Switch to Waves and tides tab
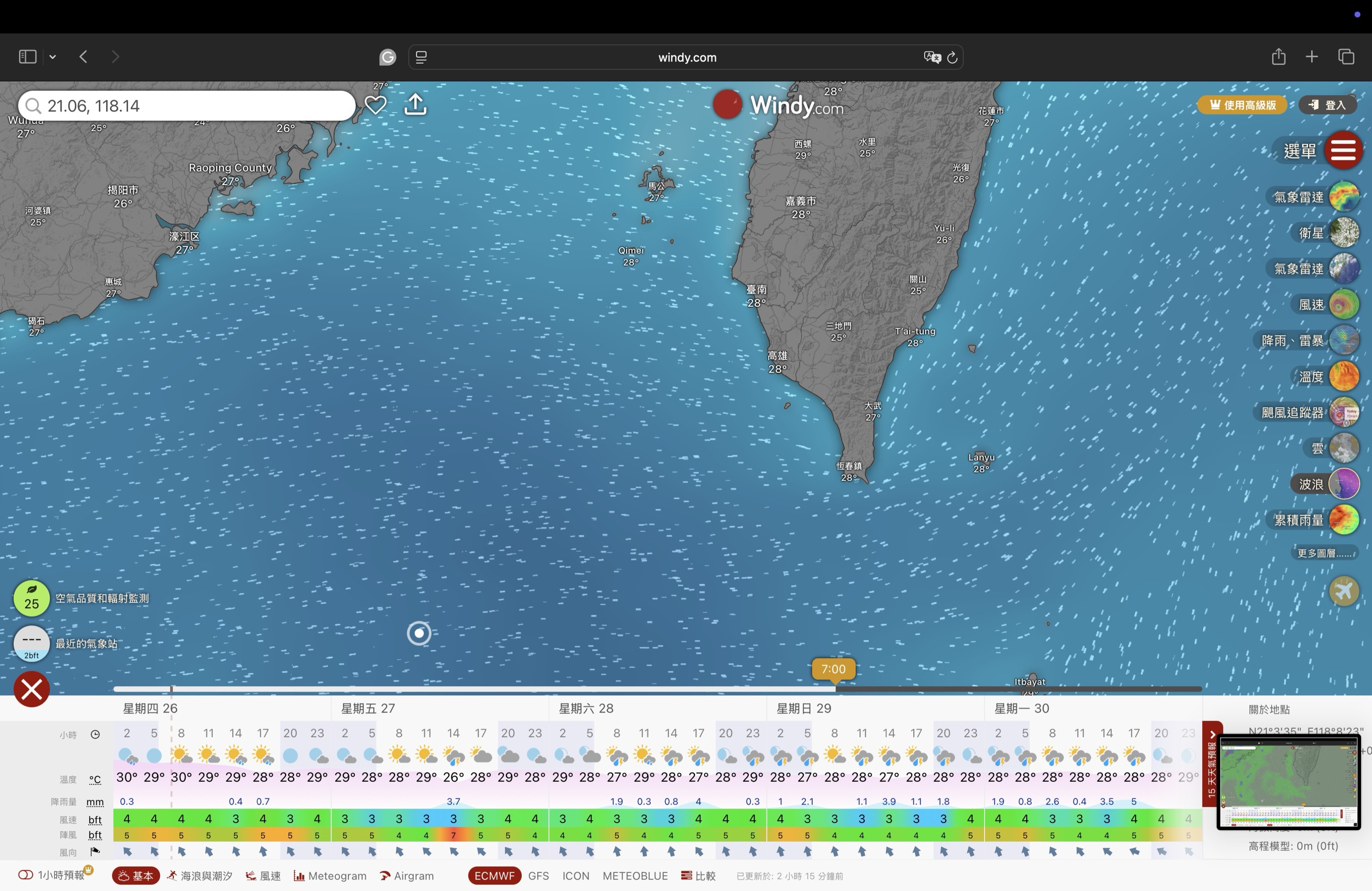Viewport: 1372px width, 891px height. click(199, 875)
